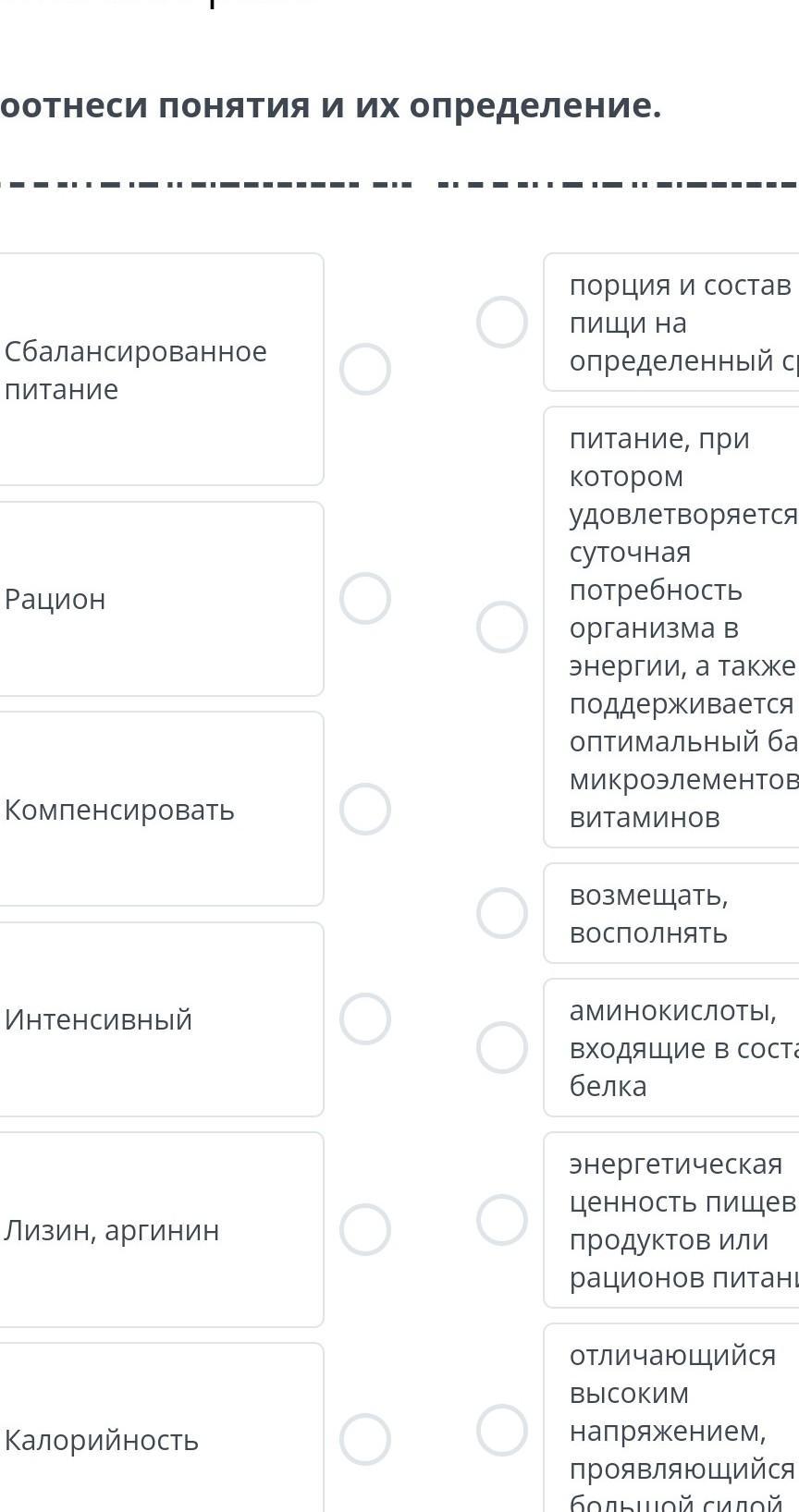The width and height of the screenshot is (799, 1512).
Task: Select circle for 'энергетическая ценность' definition
Action: click(x=502, y=1220)
